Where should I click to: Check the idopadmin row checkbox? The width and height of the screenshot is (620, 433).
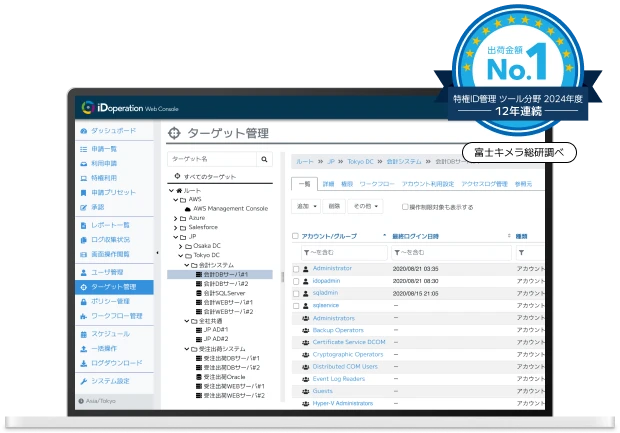(296, 281)
